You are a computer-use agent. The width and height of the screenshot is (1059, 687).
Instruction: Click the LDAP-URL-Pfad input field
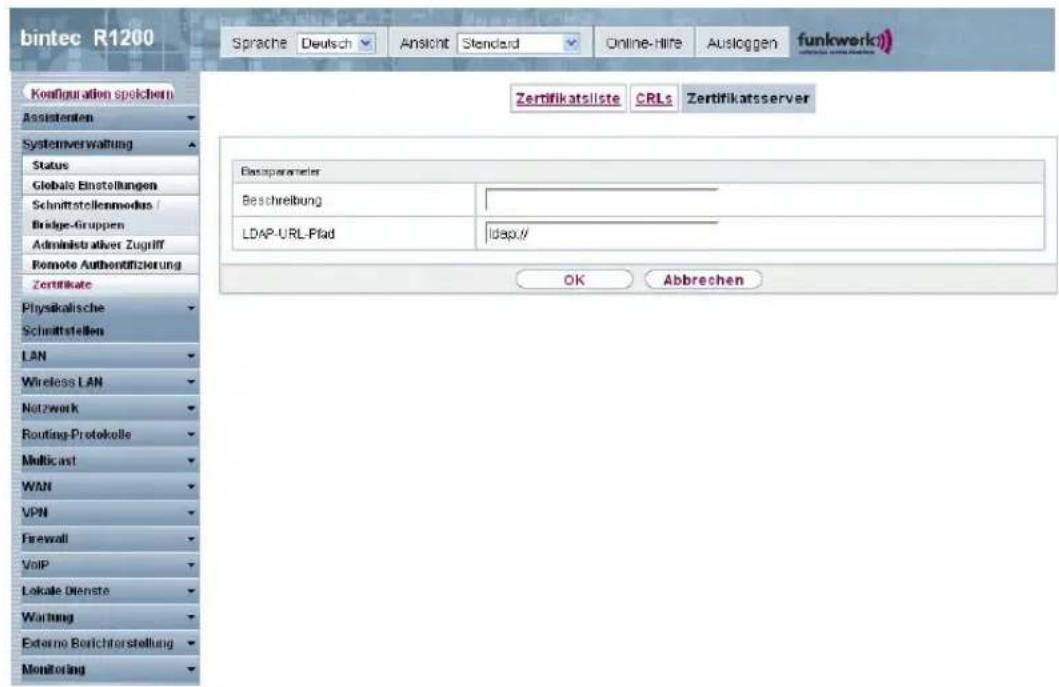601,234
